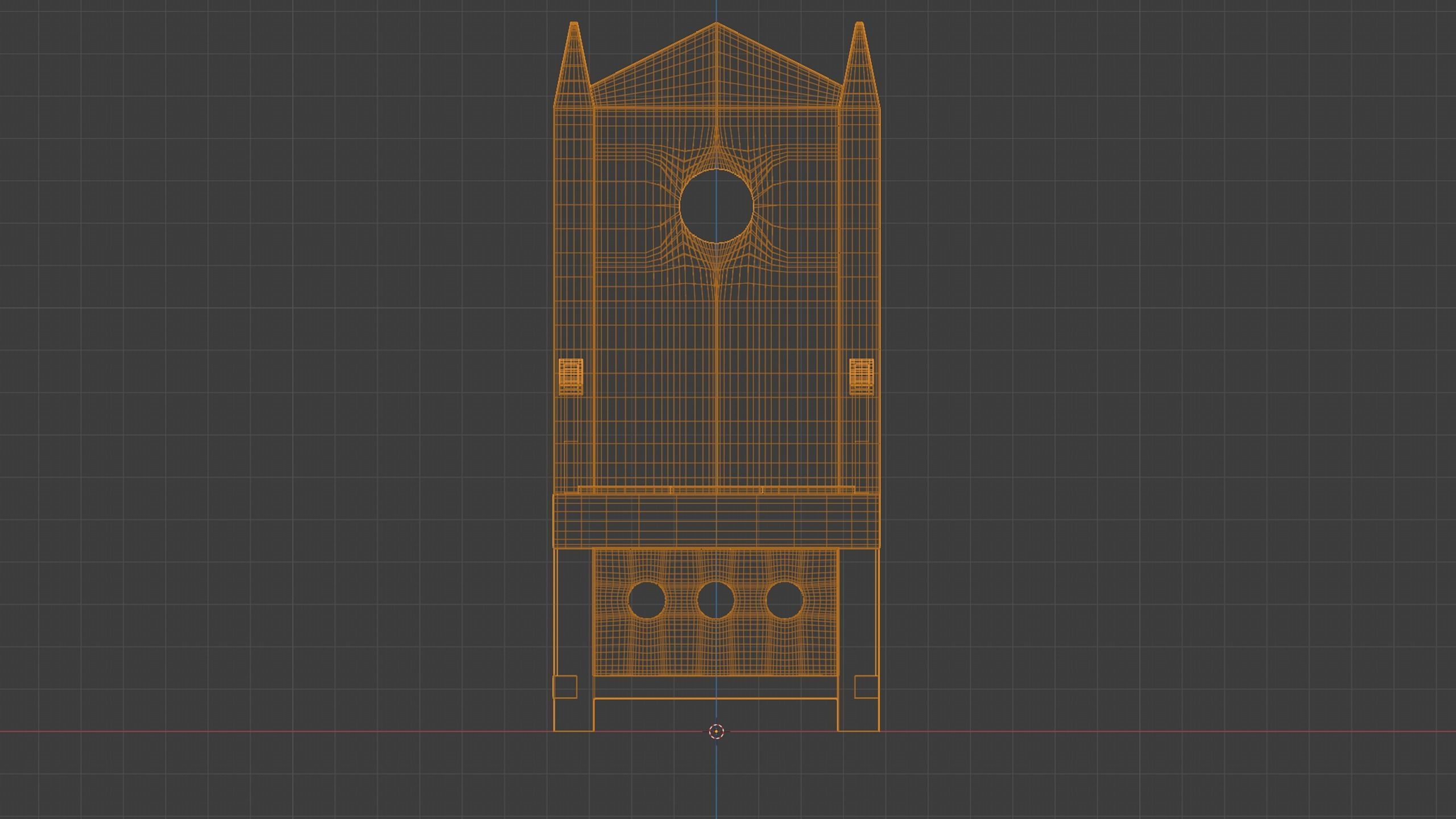Click the middle hole of the three-hole panel
This screenshot has width=1456, height=819.
pyautogui.click(x=715, y=600)
